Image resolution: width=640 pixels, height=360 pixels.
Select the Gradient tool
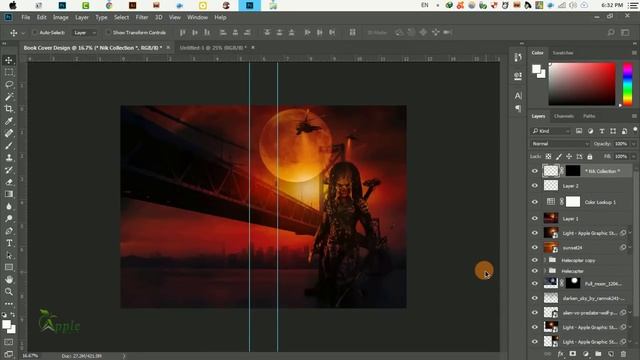[x=9, y=194]
